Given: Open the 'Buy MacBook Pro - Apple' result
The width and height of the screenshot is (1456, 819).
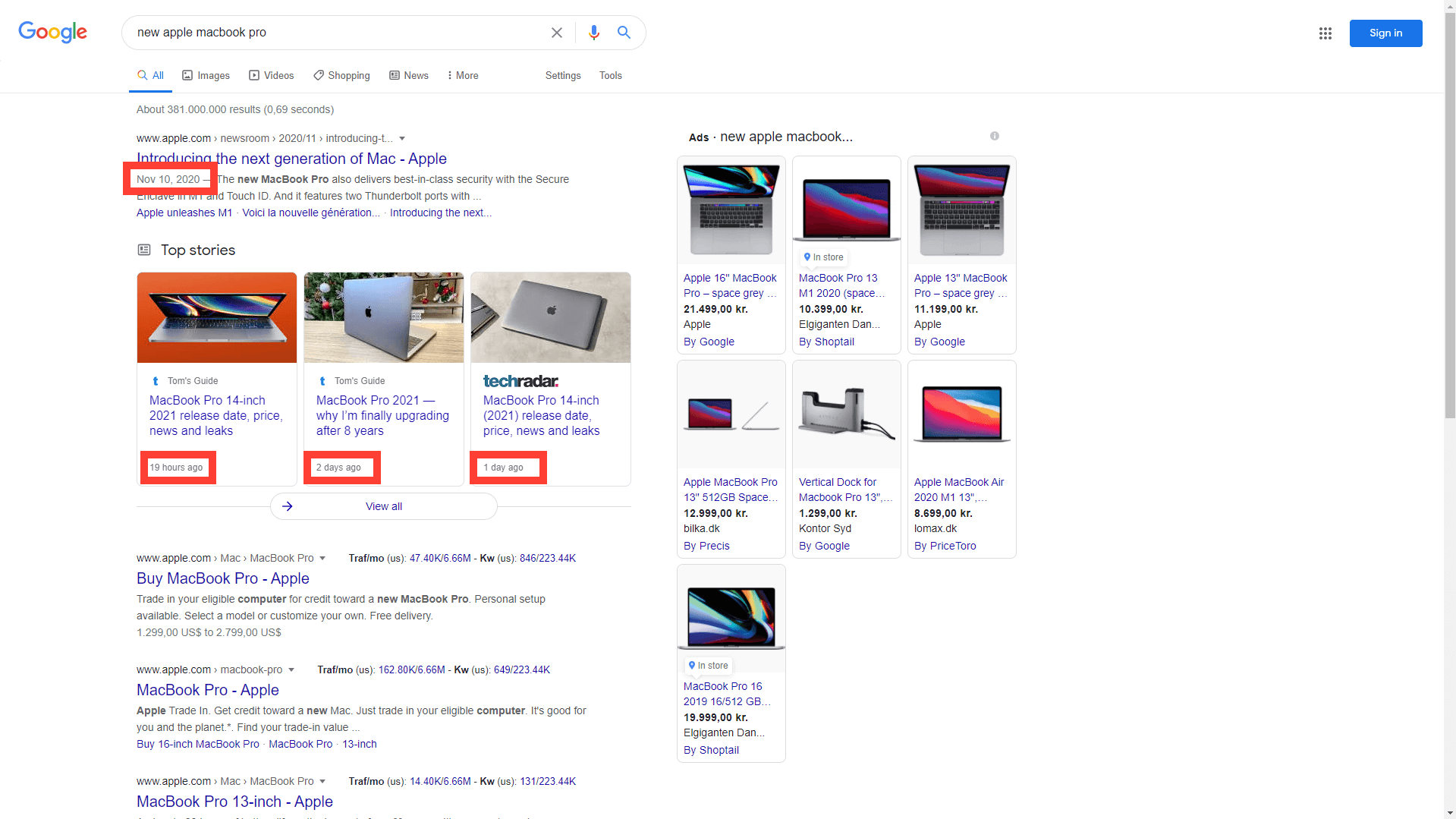Looking at the screenshot, I should point(223,578).
